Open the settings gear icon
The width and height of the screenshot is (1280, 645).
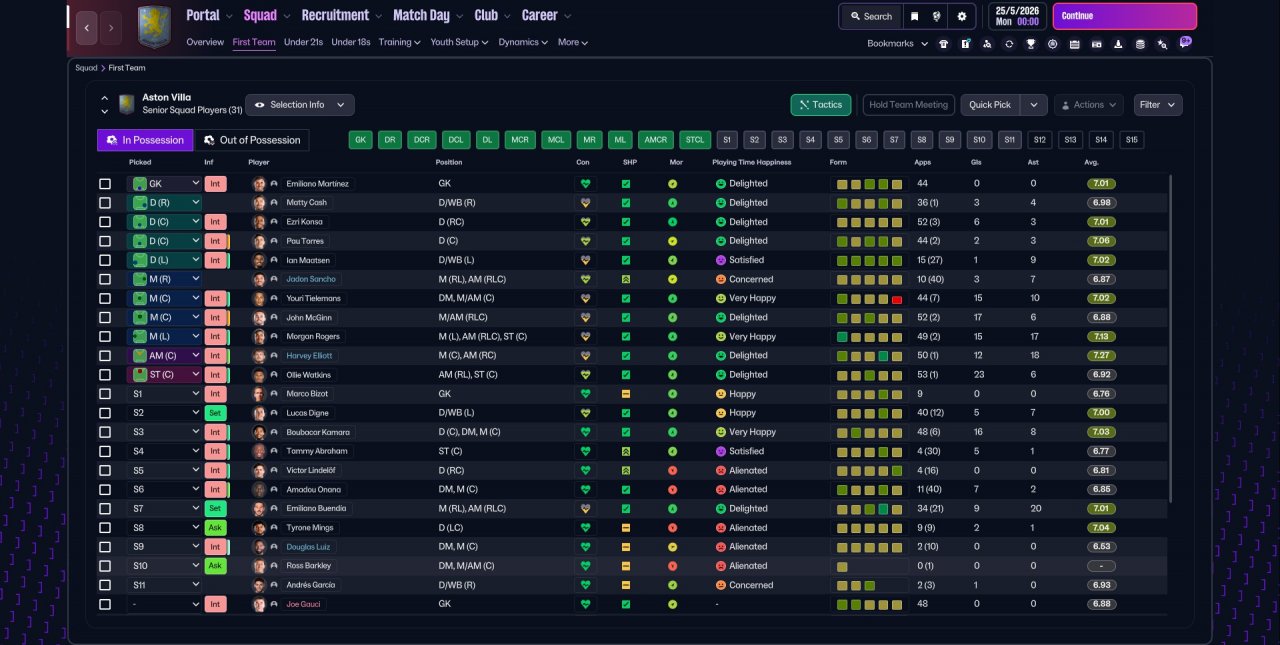962,16
